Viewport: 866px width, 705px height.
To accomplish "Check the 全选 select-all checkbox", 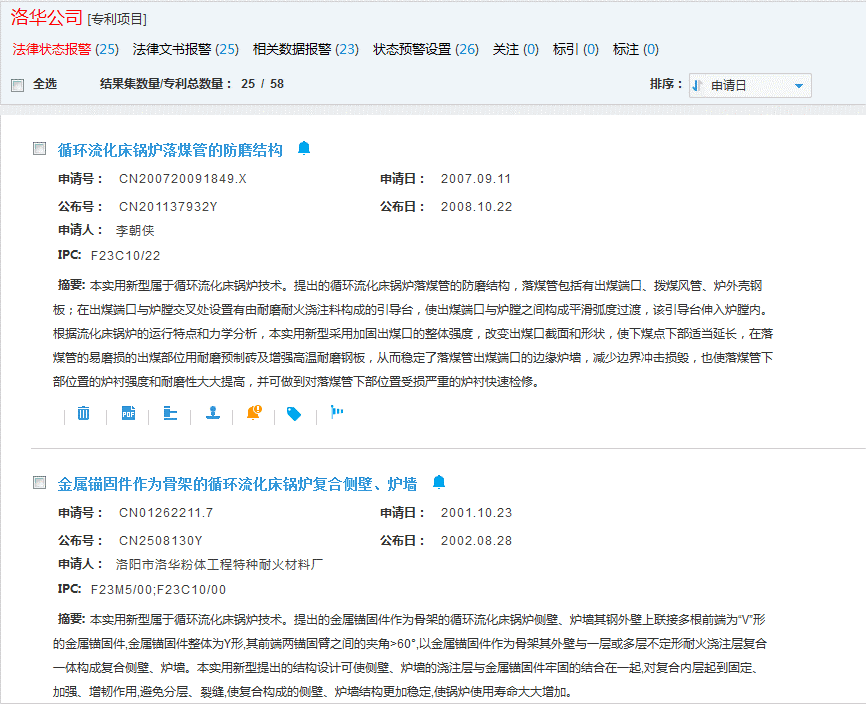I will point(17,85).
